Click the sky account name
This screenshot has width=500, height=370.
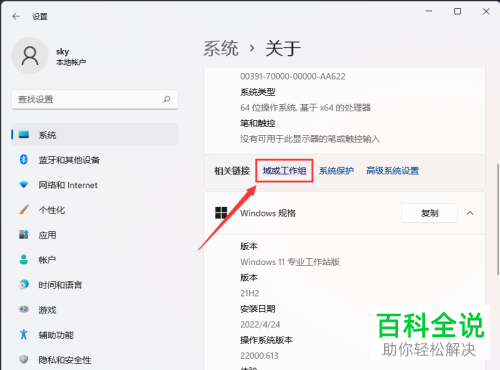pyautogui.click(x=62, y=51)
